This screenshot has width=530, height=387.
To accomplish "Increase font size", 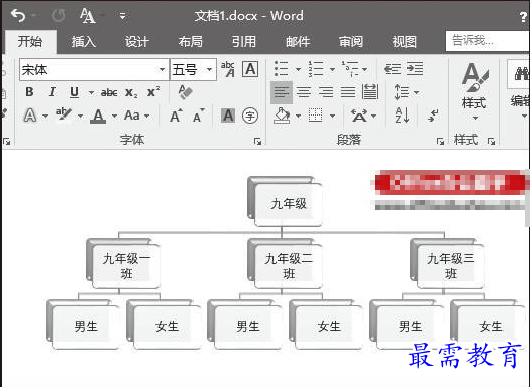I will point(176,116).
